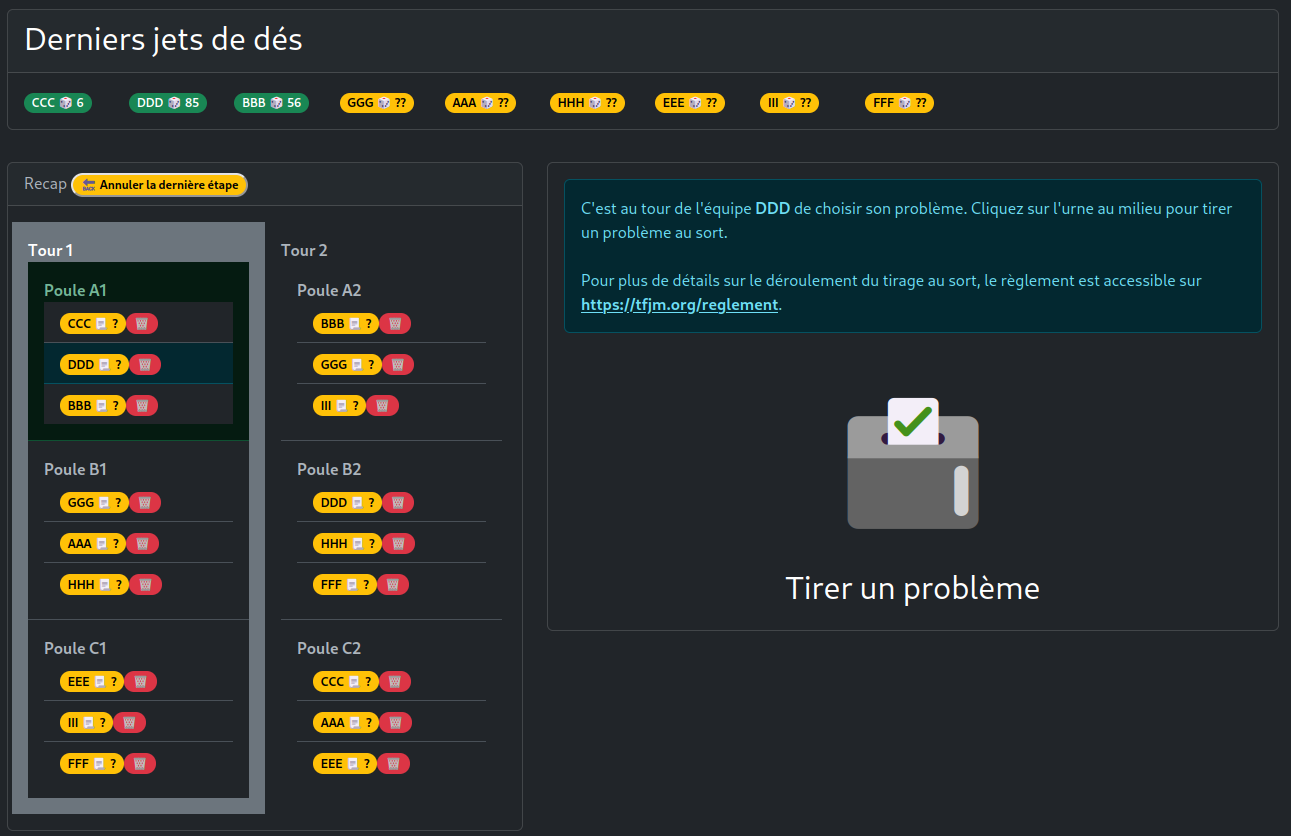Click the trash icon next to DDD in Poule A1
This screenshot has width=1291, height=836.
coord(144,364)
